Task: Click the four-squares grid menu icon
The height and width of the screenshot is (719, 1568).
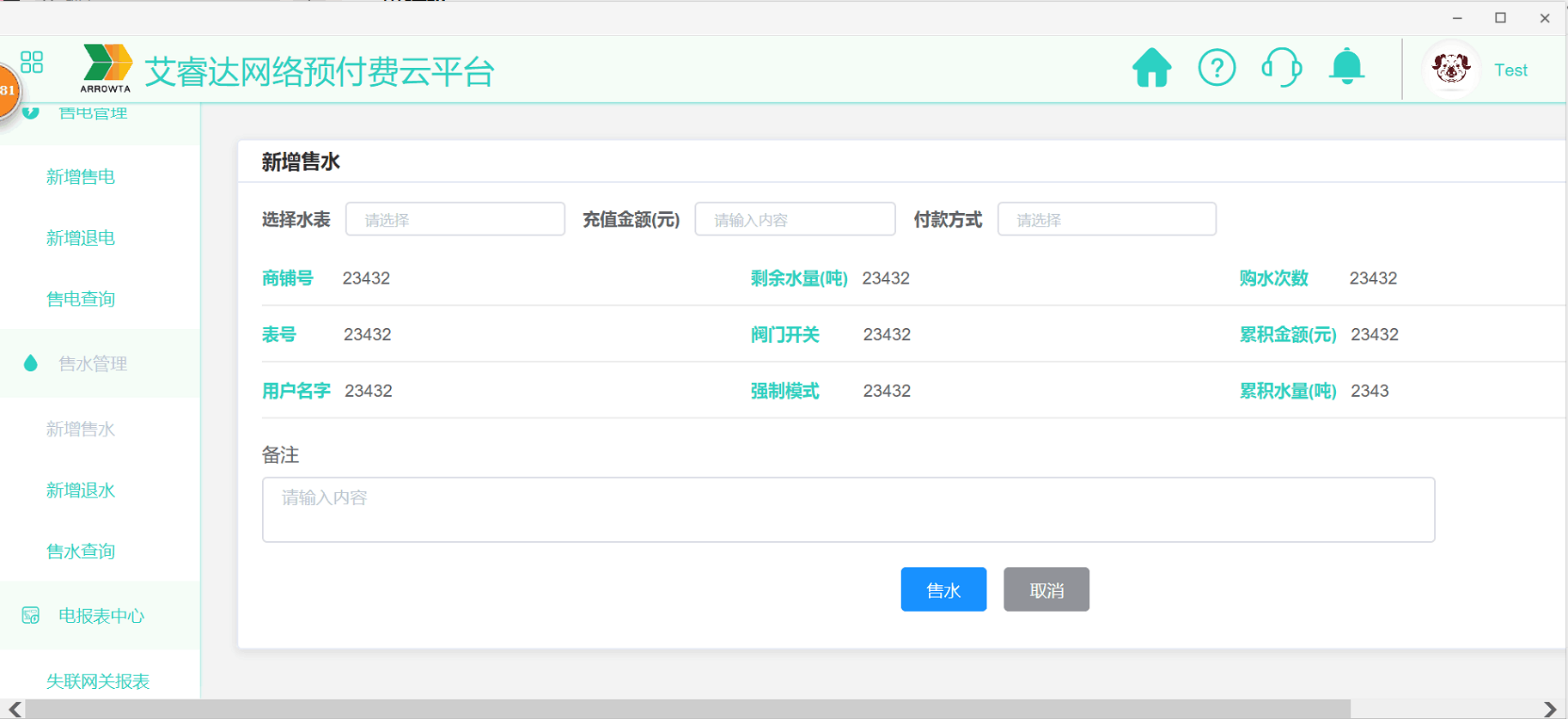Action: [x=32, y=62]
